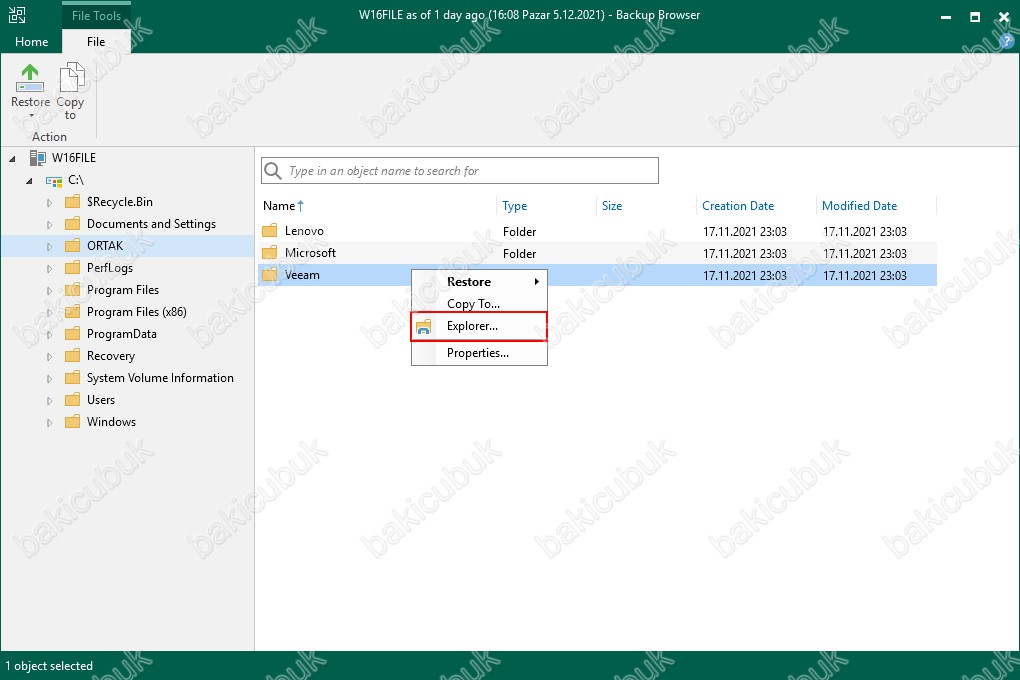Choose Copy To... from context menu

(x=479, y=304)
